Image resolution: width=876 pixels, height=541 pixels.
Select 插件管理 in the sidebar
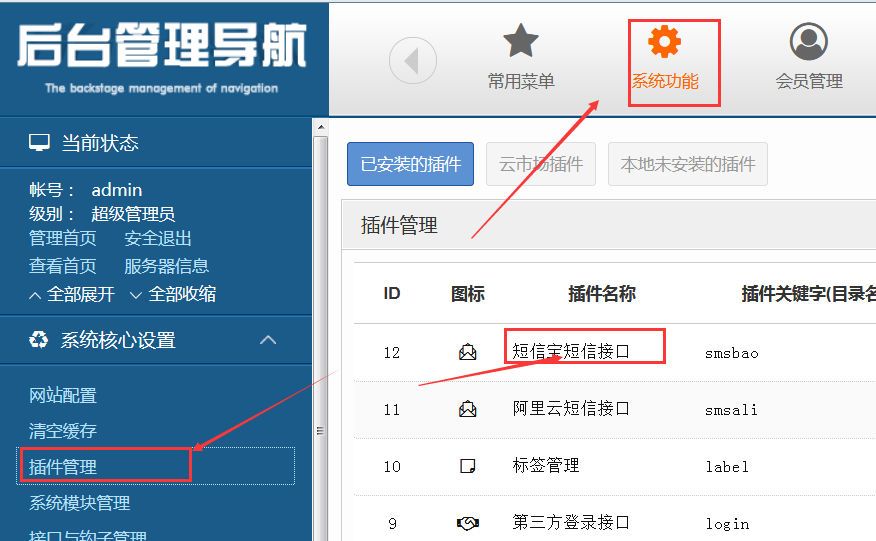pyautogui.click(x=63, y=467)
